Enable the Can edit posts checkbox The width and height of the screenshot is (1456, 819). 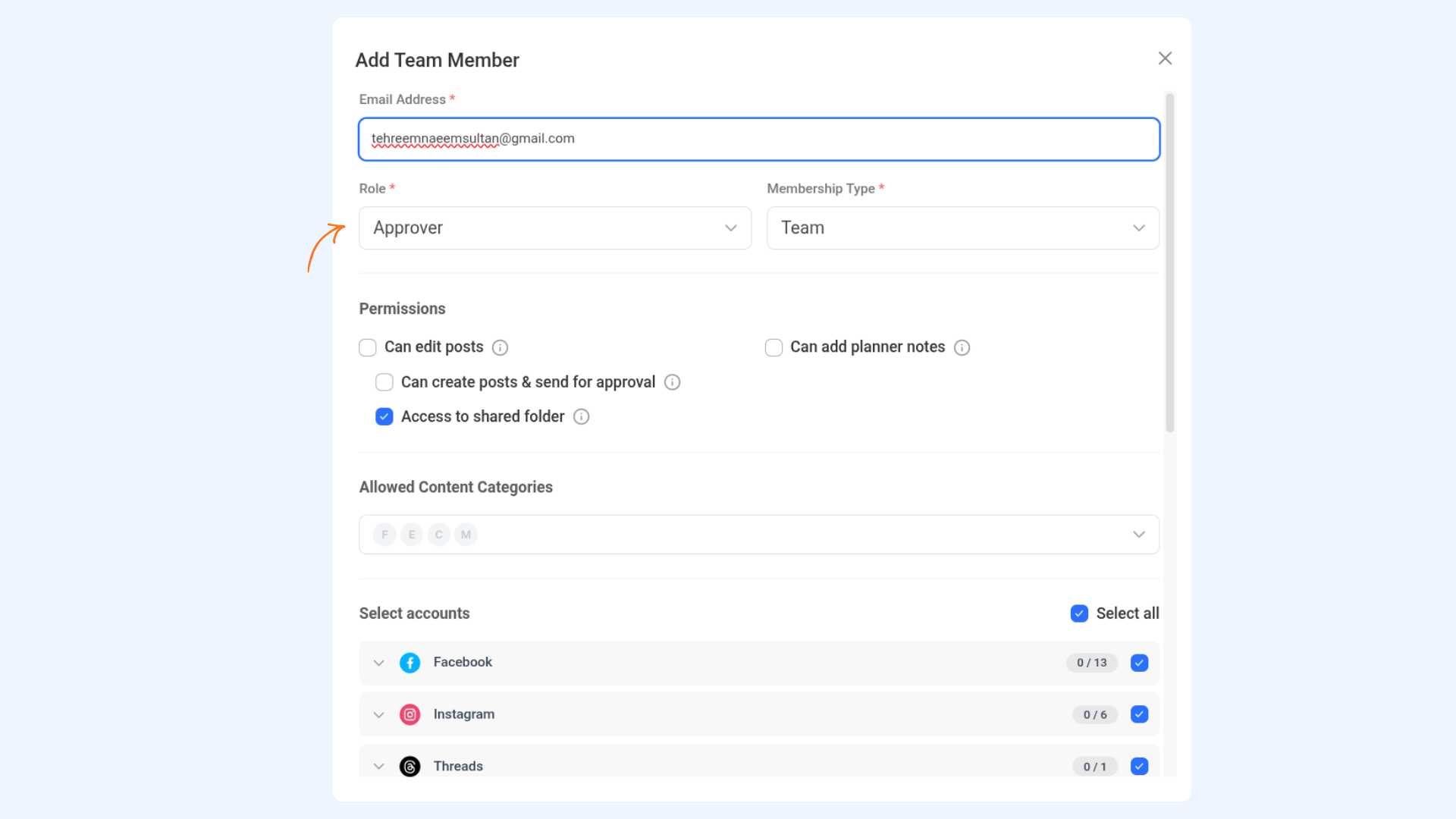click(368, 347)
